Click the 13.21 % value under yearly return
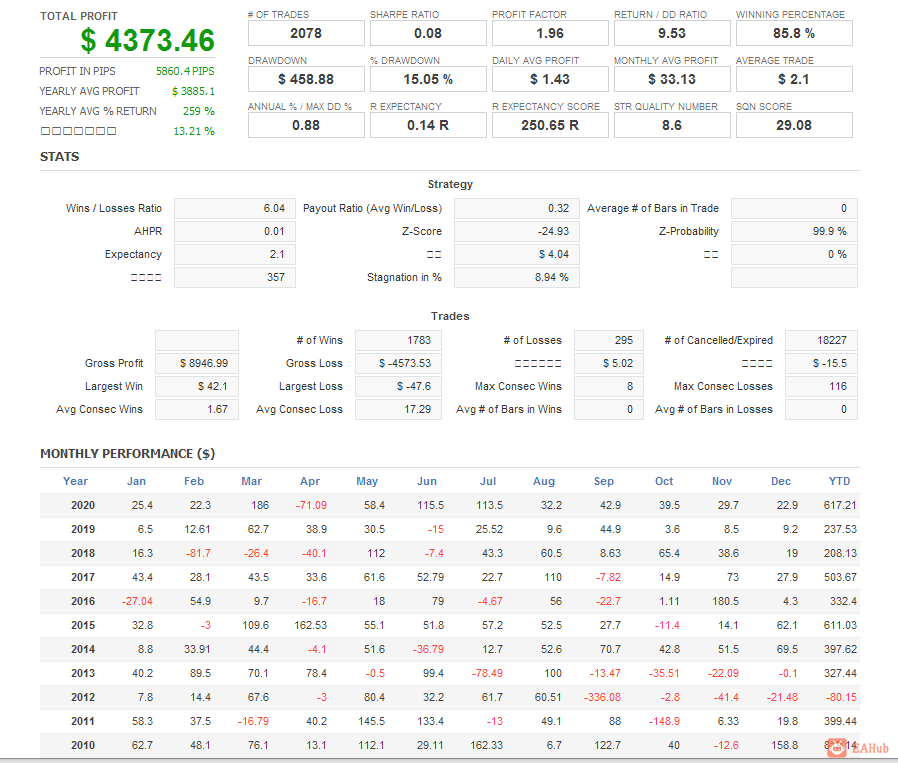 [x=194, y=131]
